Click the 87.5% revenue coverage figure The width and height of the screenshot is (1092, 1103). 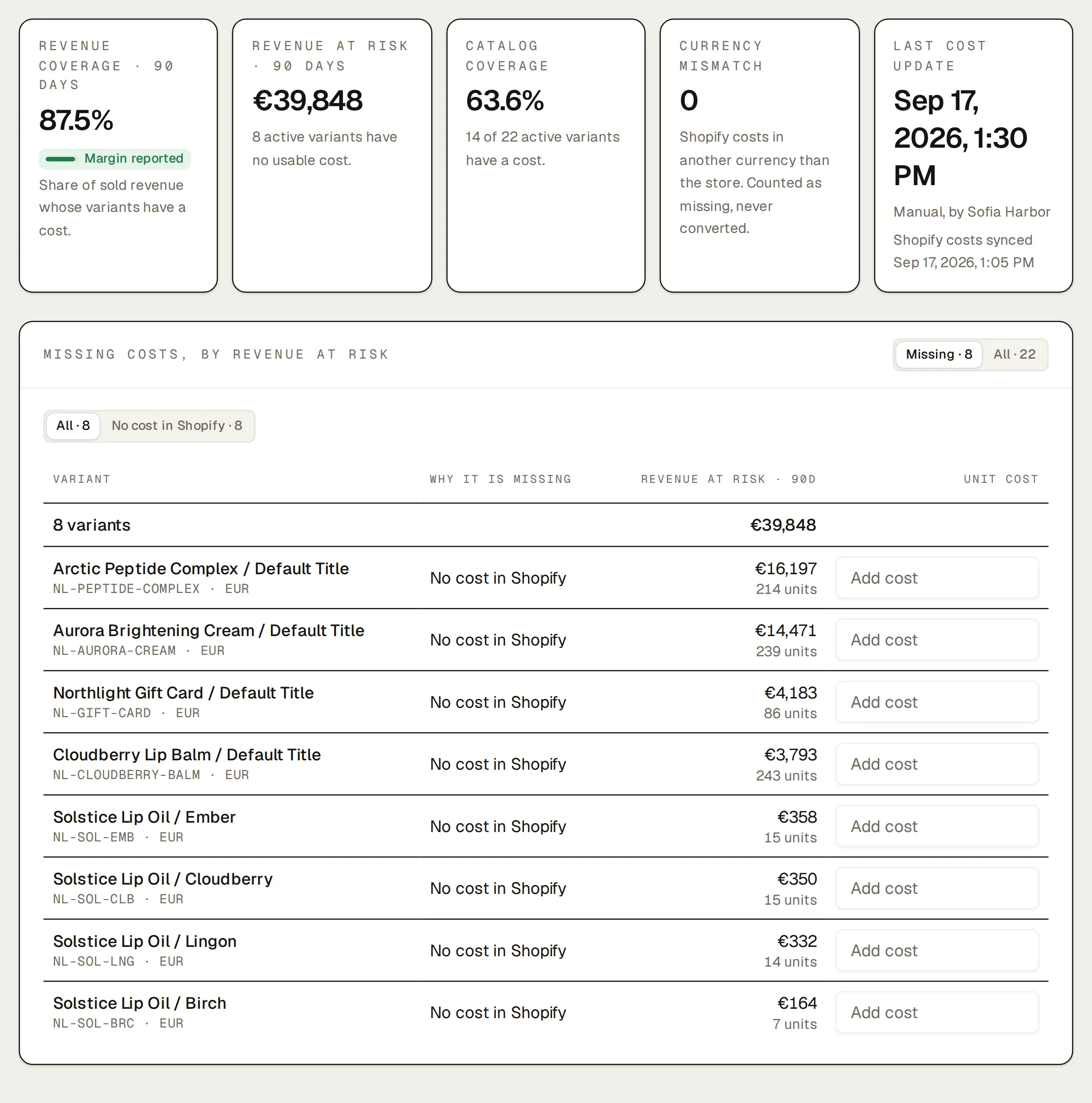click(x=76, y=120)
